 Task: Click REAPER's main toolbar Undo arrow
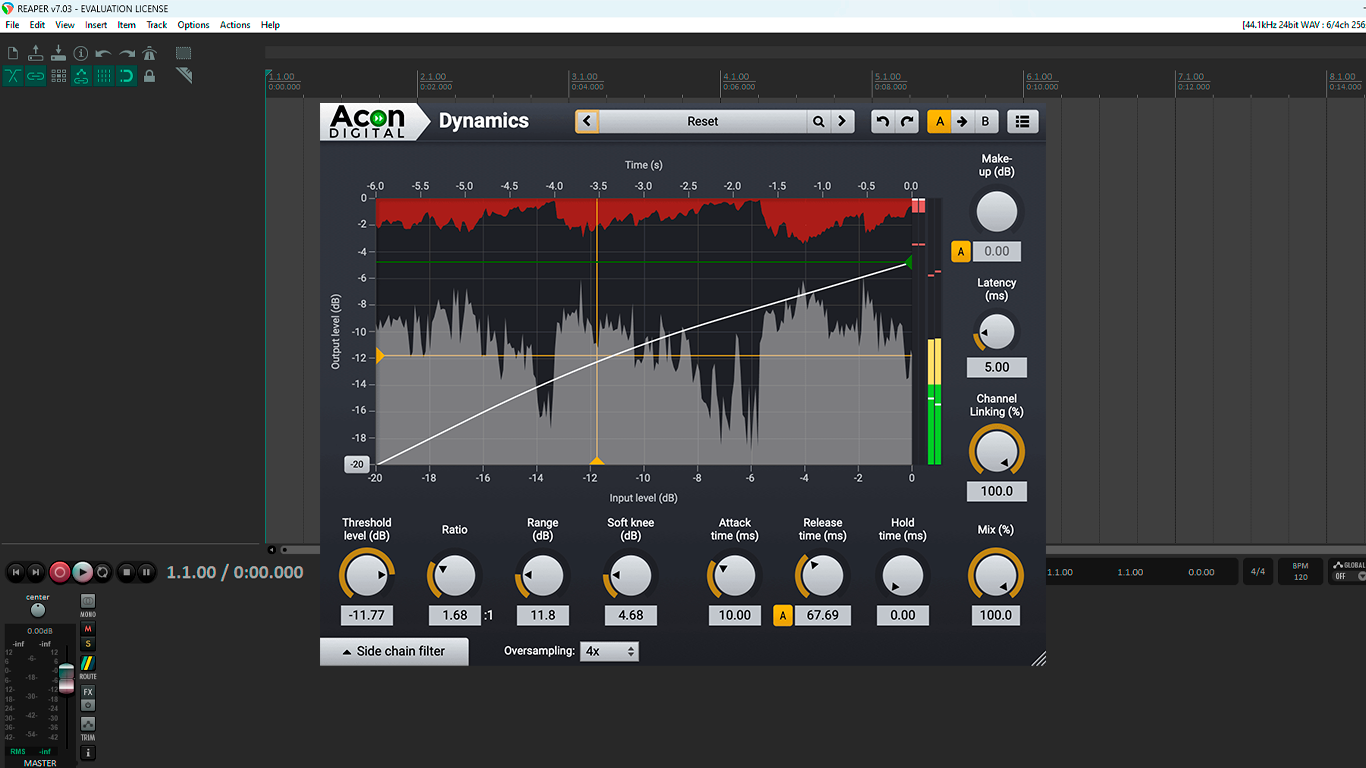104,53
